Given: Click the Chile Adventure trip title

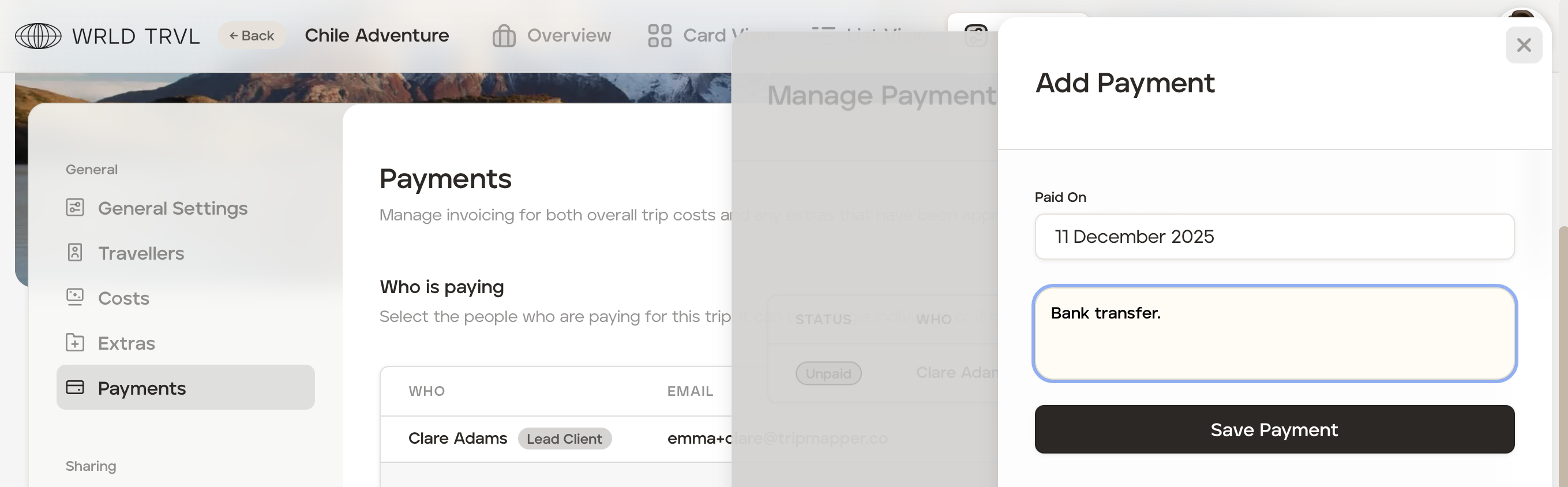Looking at the screenshot, I should tap(377, 36).
